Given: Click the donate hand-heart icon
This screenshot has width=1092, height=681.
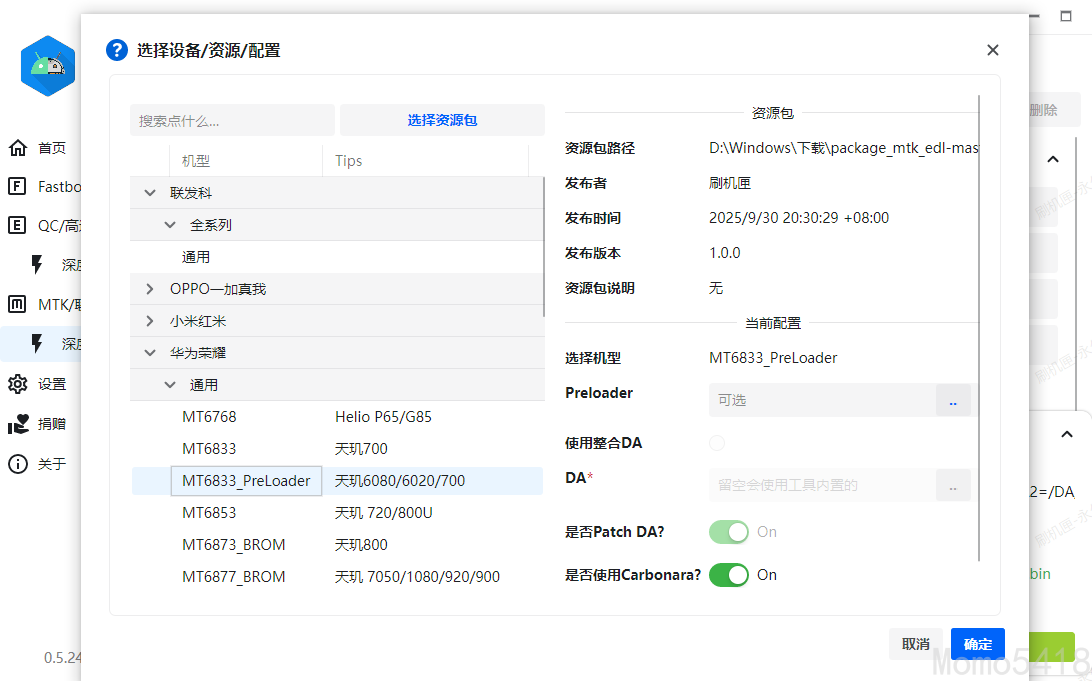Looking at the screenshot, I should point(18,424).
